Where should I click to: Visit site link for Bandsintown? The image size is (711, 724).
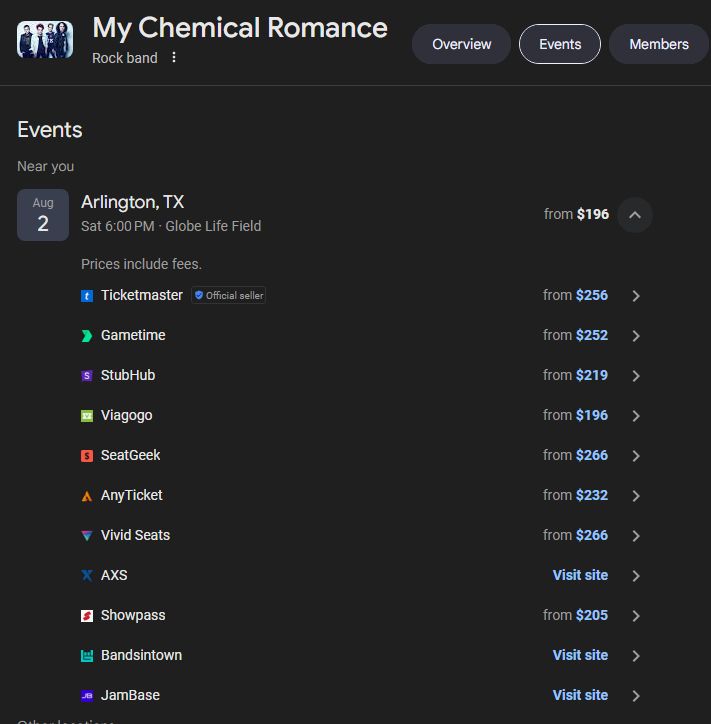[580, 655]
